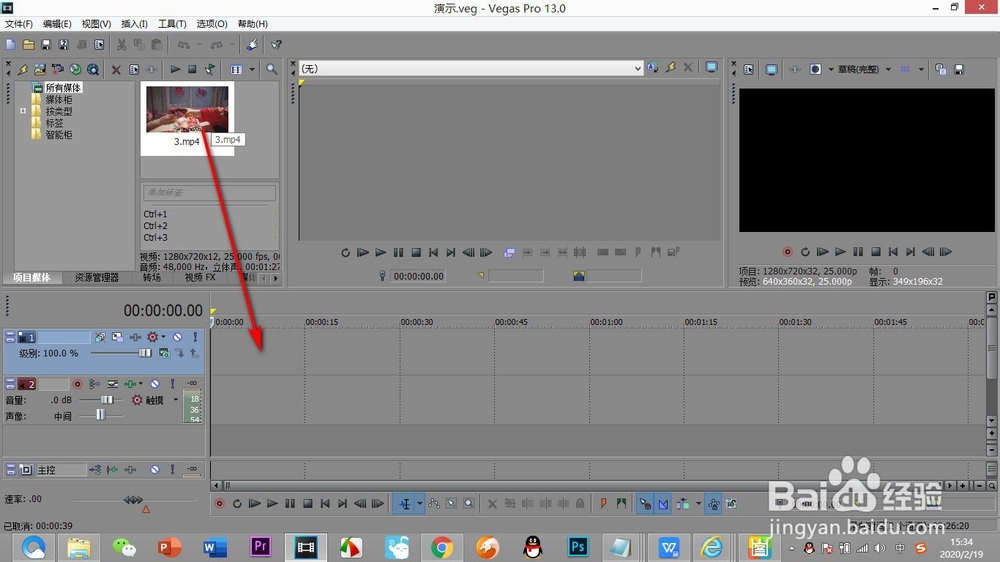Open the media views dropdown arrow

tap(252, 69)
